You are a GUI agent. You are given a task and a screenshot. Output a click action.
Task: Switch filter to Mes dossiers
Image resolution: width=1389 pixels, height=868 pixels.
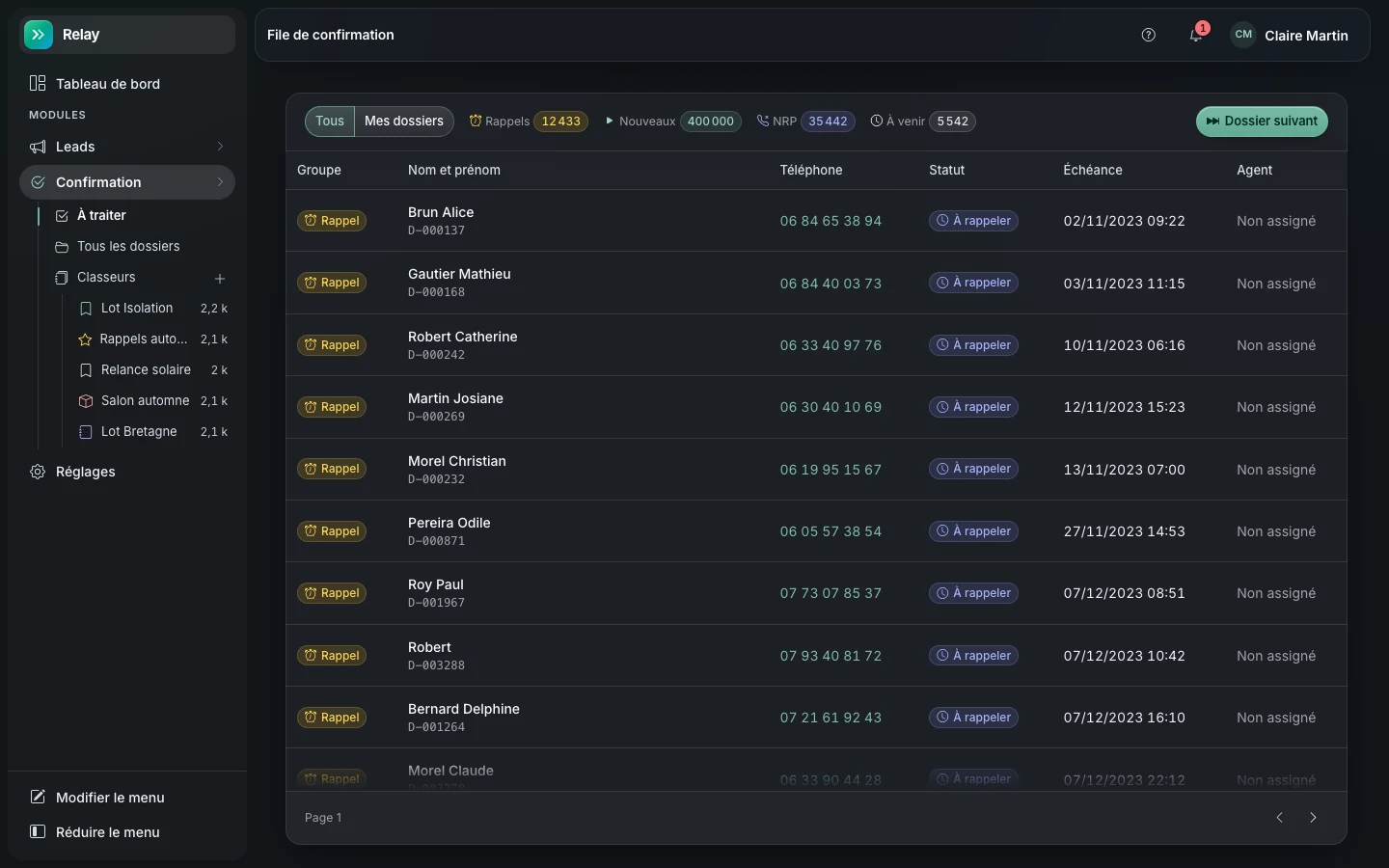point(404,122)
